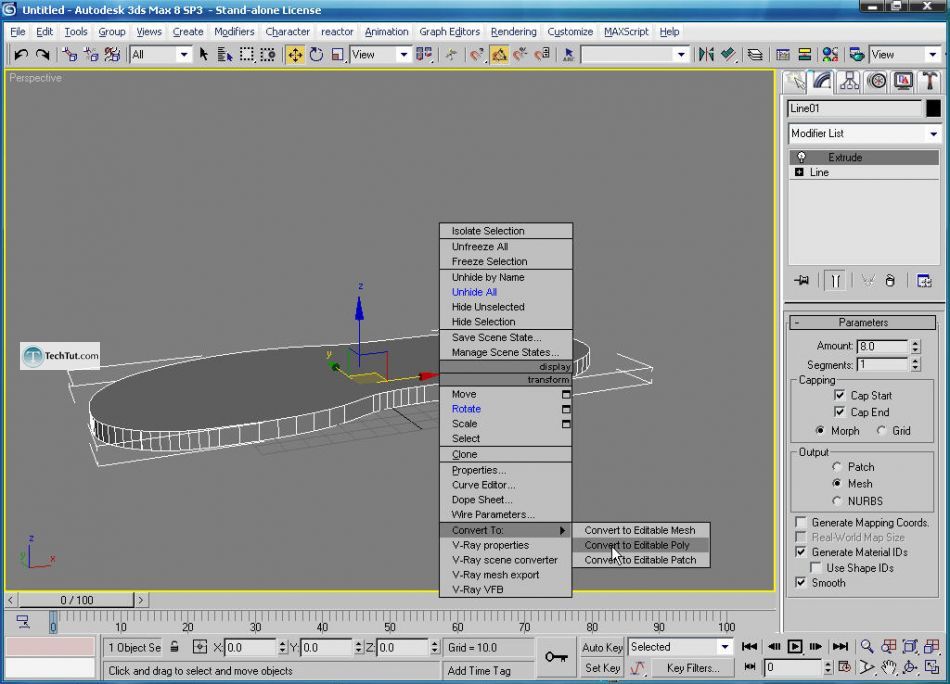Select Mesh output radio button
The width and height of the screenshot is (950, 684).
[x=837, y=483]
